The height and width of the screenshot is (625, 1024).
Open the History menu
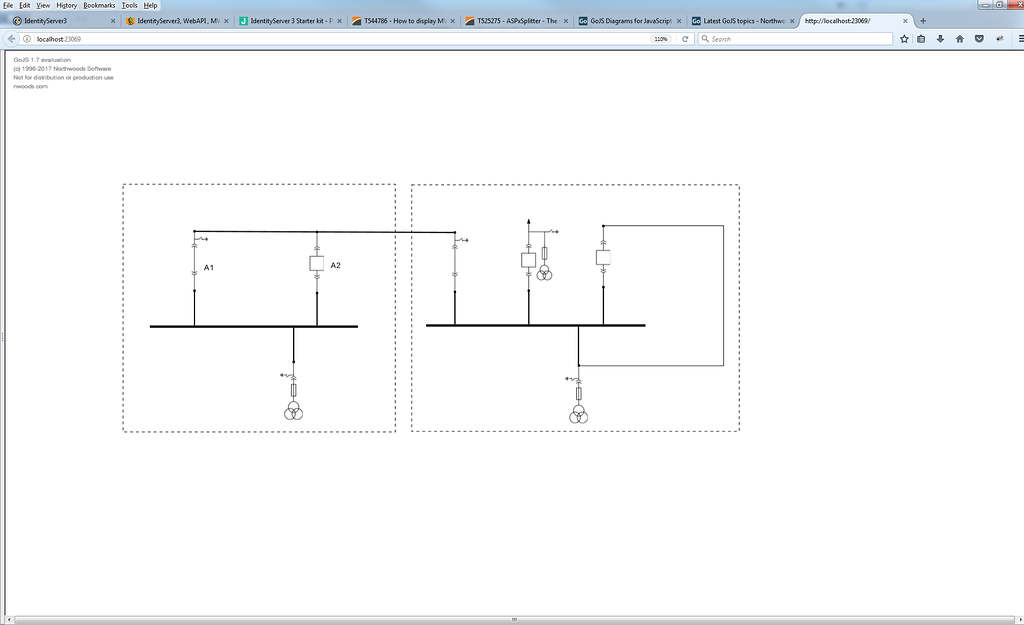point(66,5)
